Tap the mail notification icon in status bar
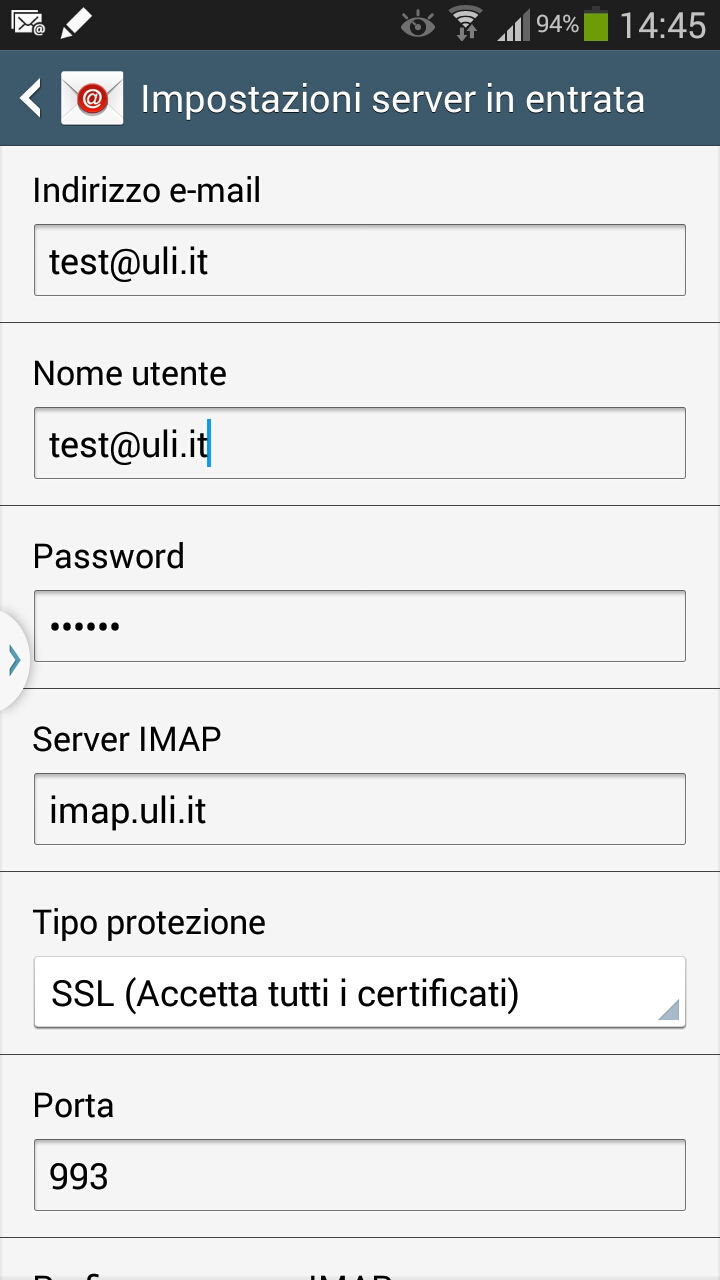 coord(29,23)
